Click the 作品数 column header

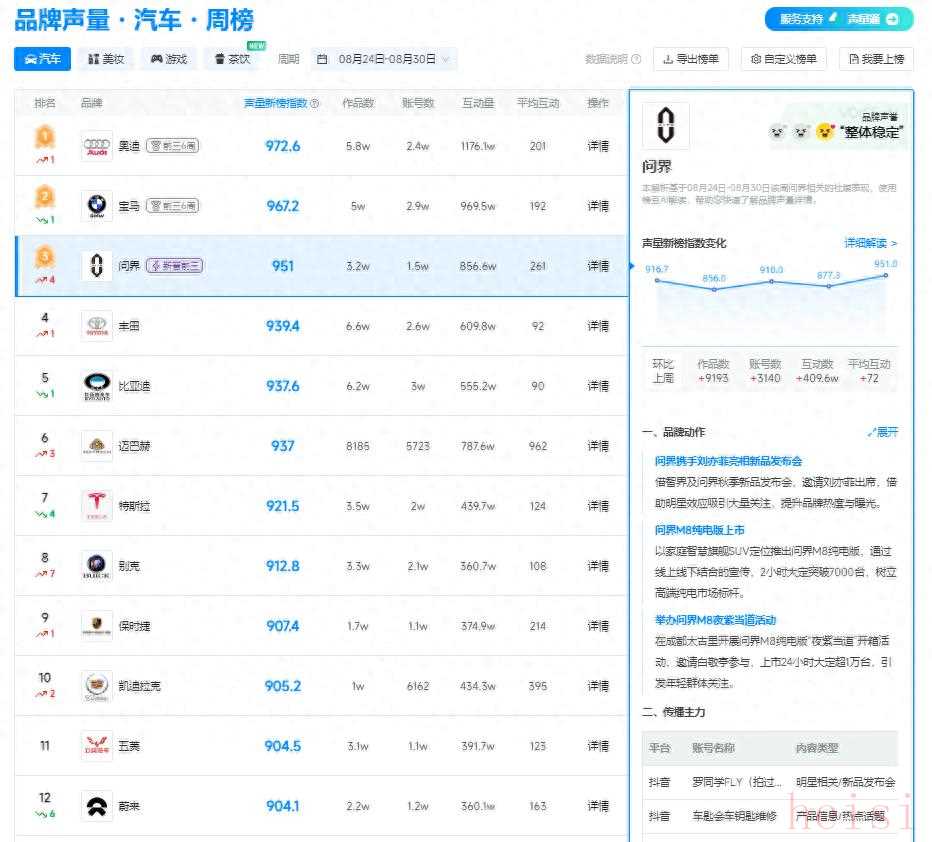pyautogui.click(x=358, y=103)
